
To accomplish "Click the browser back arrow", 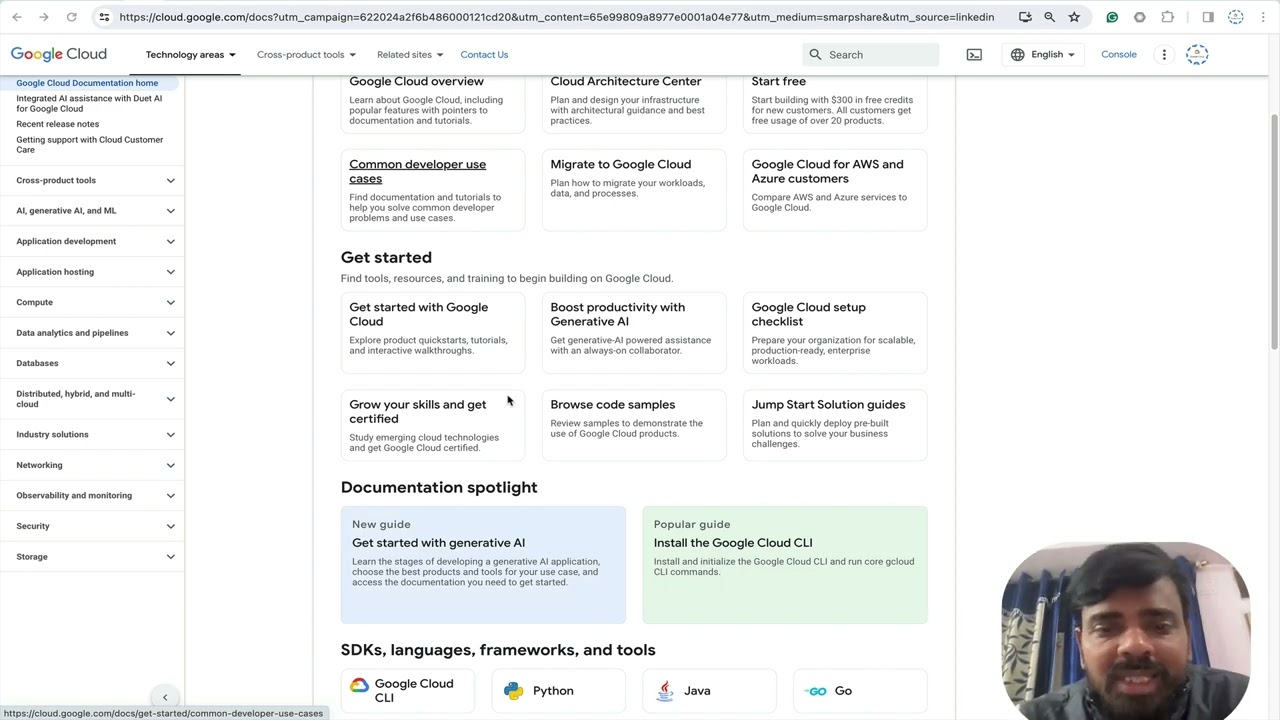I will 17,17.
